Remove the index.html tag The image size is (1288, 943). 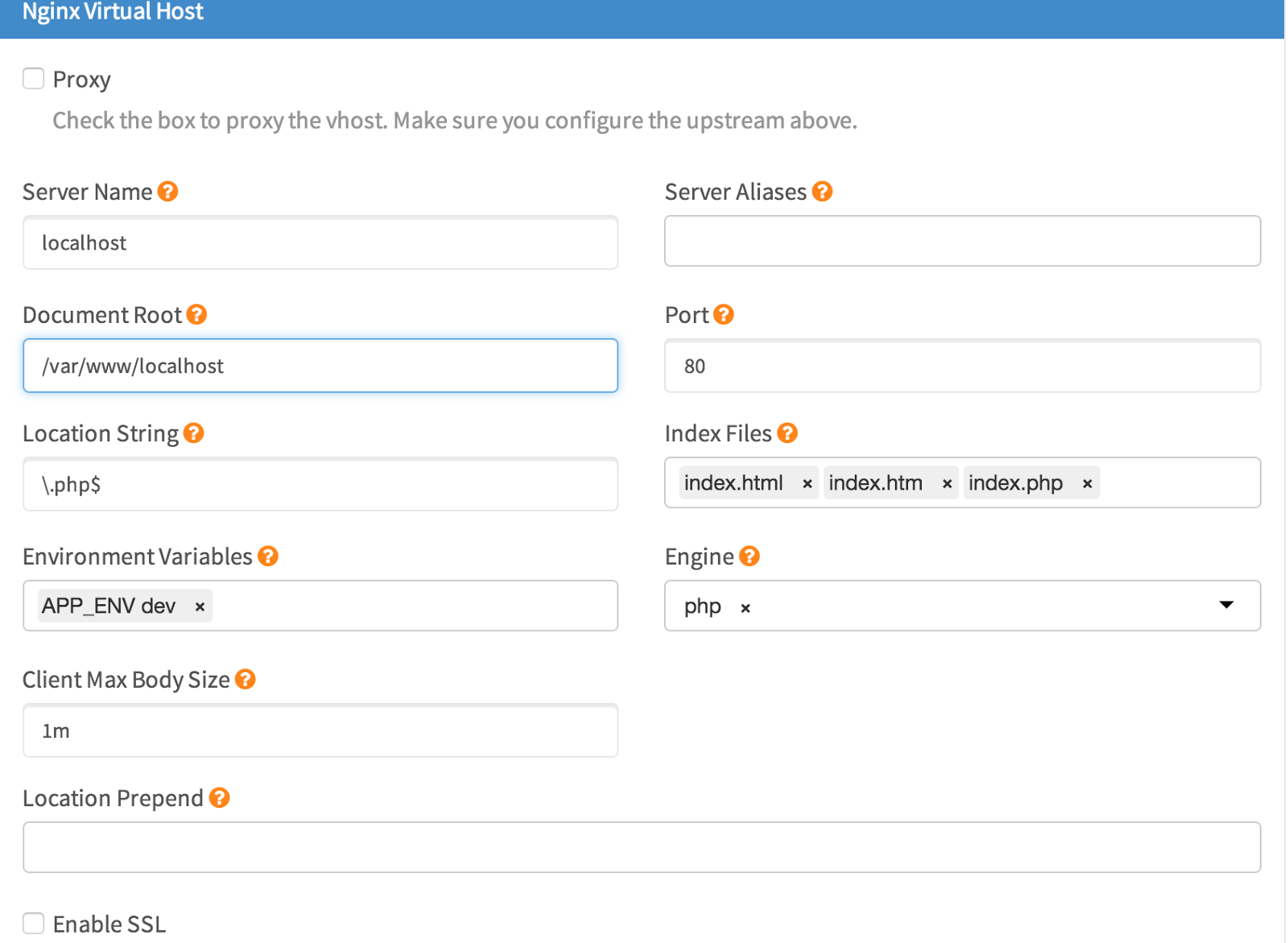(x=807, y=484)
